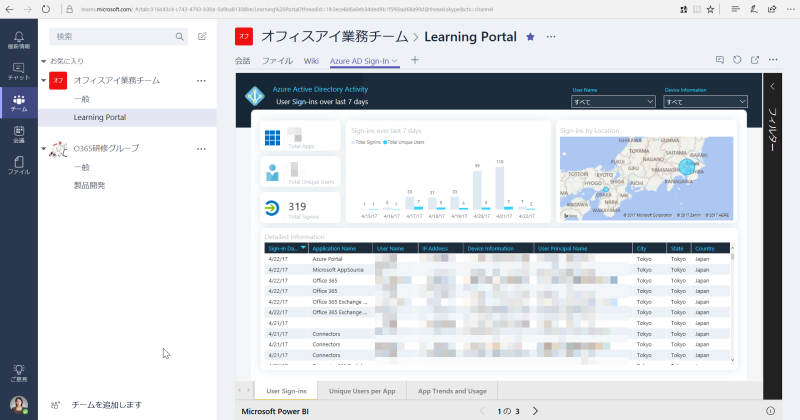800x420 pixels.
Task: Click the browser back arrow
Action: [x=9, y=9]
